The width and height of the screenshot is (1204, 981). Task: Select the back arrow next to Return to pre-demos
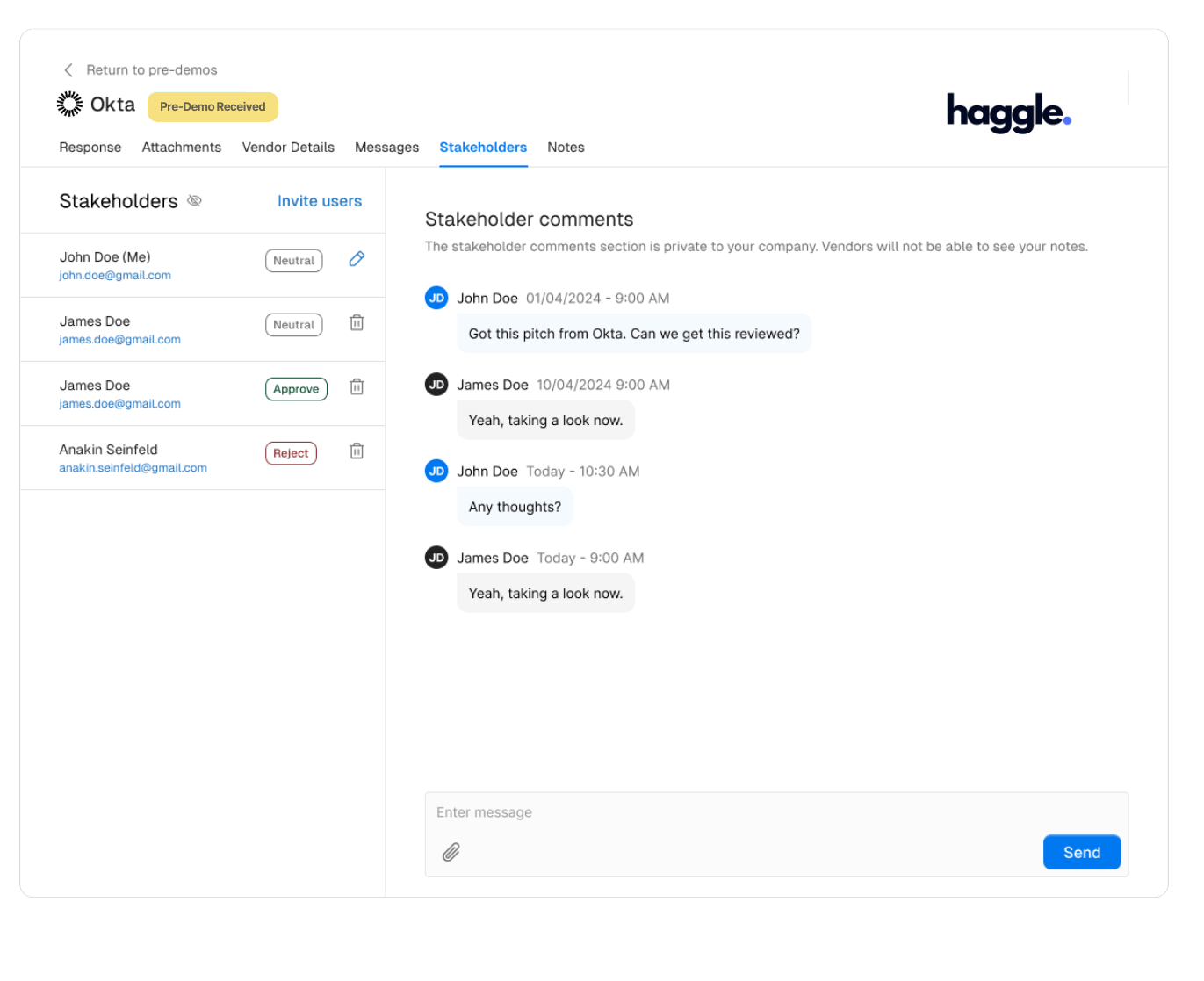pyautogui.click(x=68, y=69)
